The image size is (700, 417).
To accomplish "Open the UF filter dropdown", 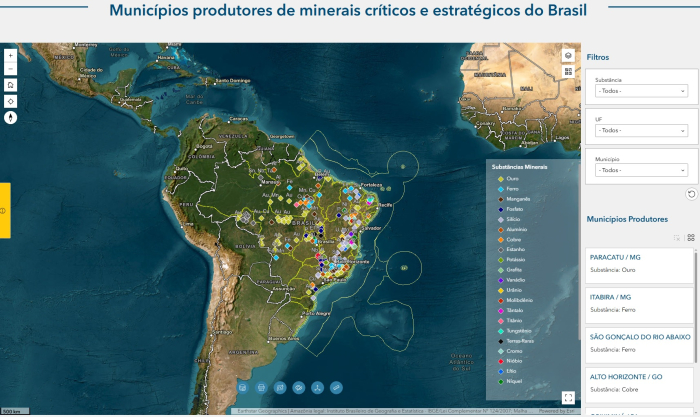I will (642, 130).
